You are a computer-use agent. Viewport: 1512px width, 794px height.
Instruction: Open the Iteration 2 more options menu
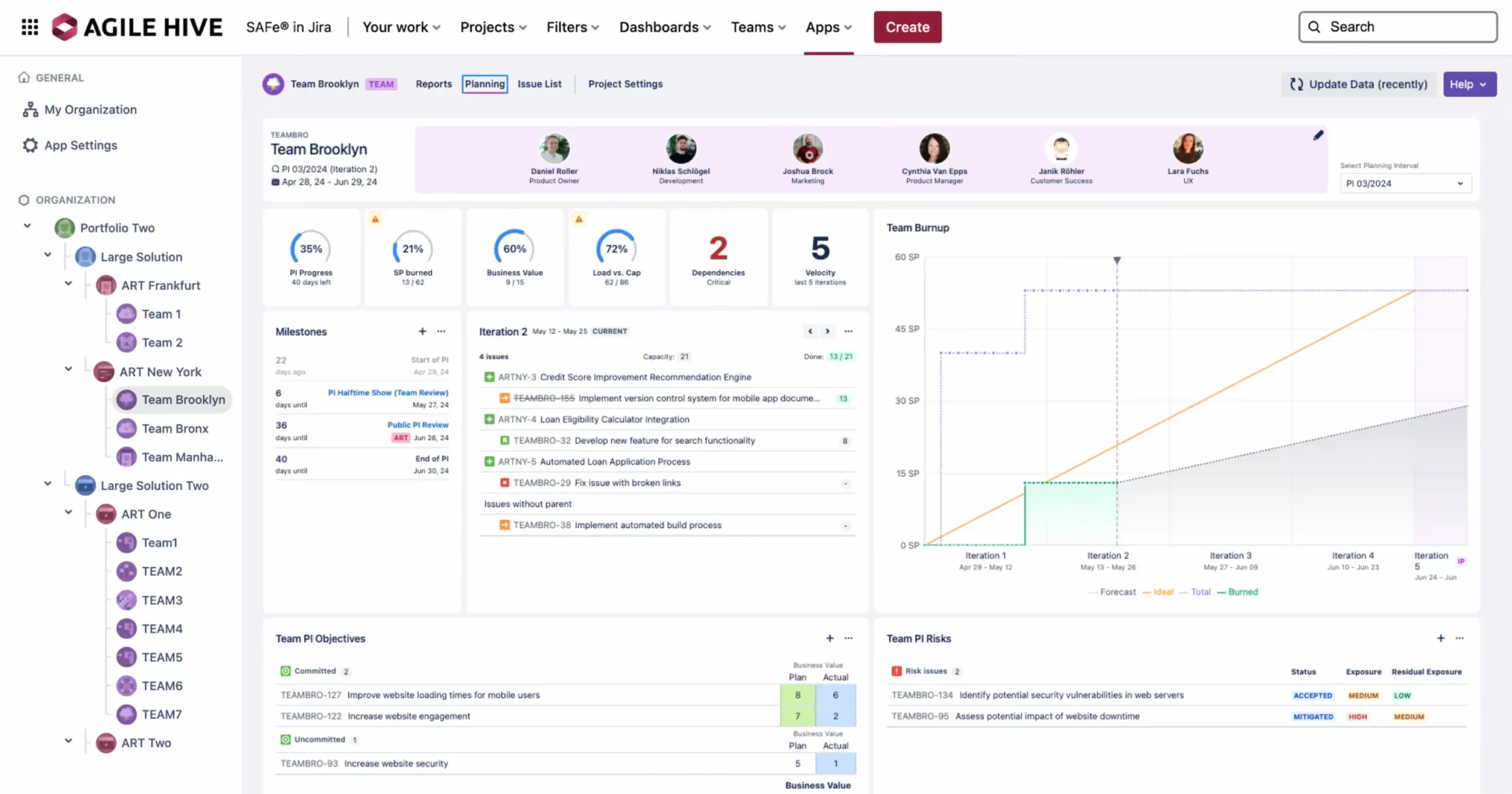[848, 332]
